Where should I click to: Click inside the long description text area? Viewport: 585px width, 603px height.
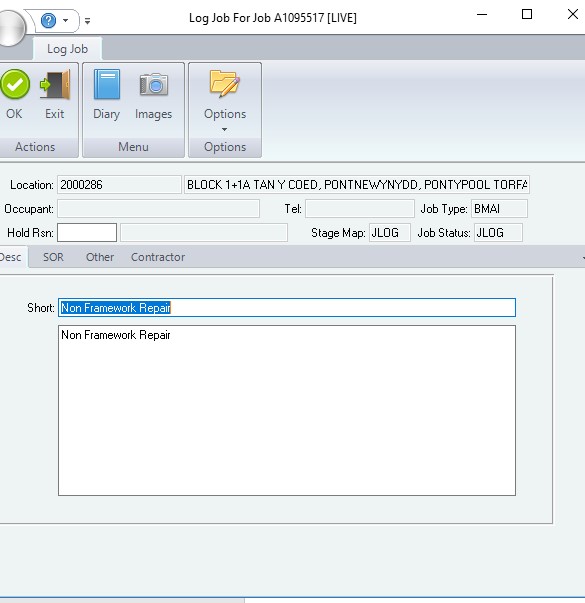287,410
